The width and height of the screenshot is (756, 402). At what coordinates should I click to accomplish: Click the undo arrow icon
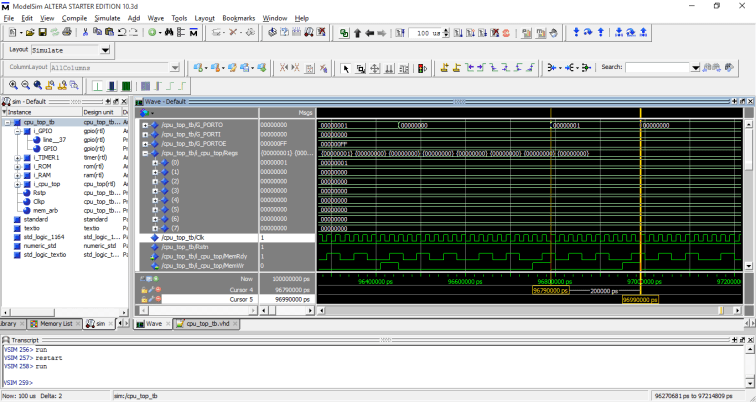122,32
